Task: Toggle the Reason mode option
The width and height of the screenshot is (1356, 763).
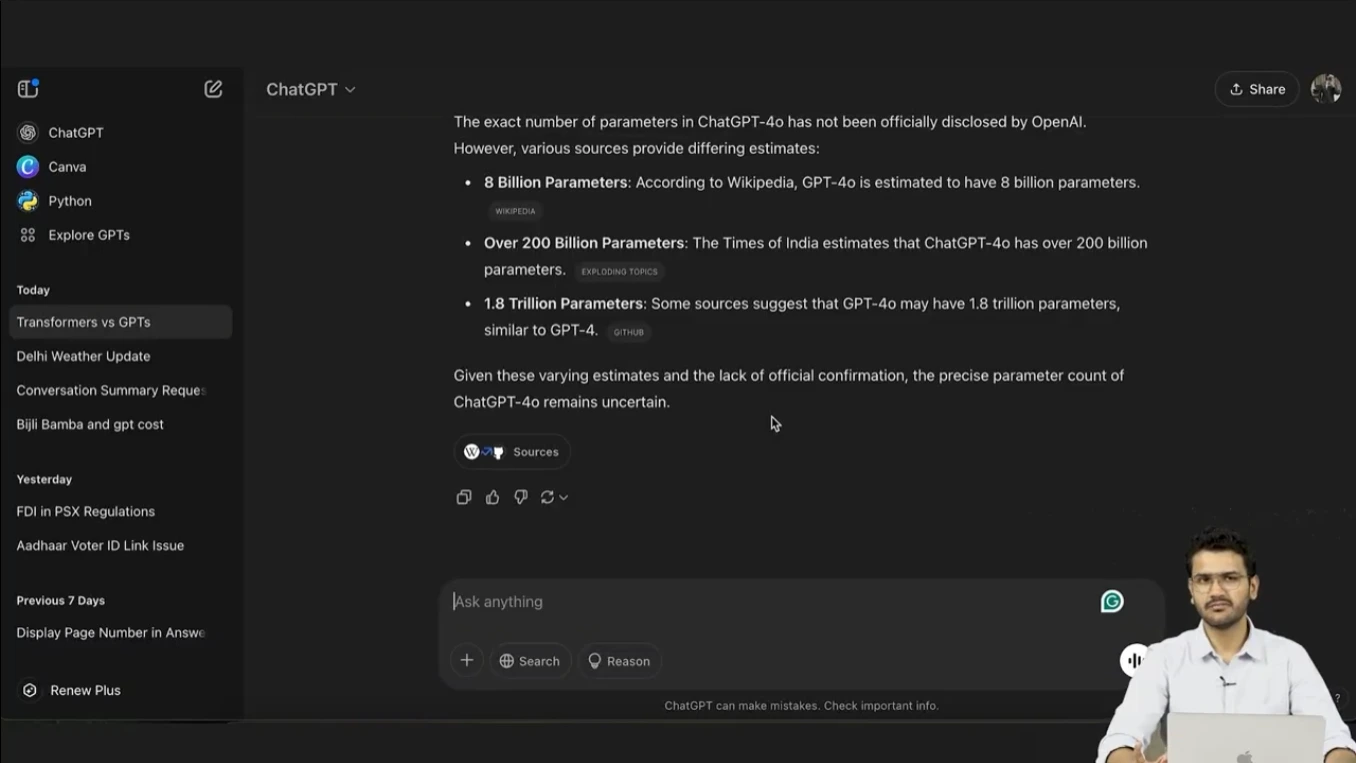Action: pyautogui.click(x=619, y=661)
